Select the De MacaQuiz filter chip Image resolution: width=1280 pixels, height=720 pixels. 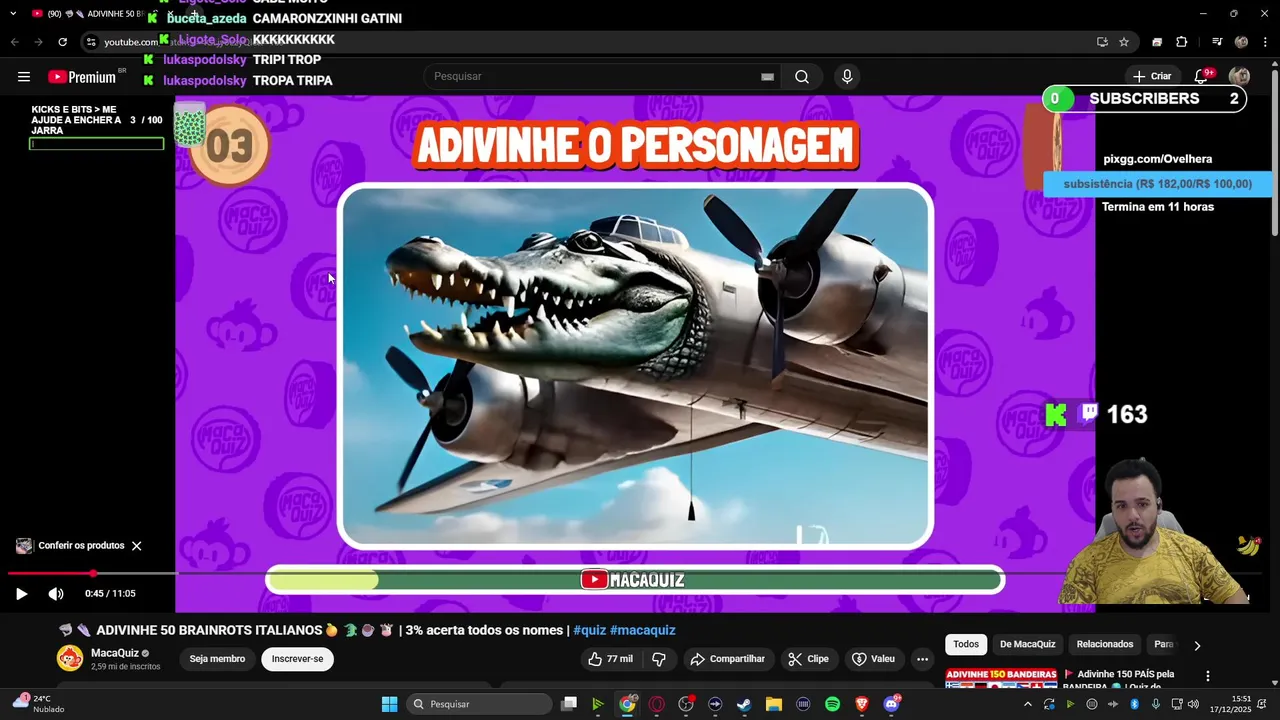(x=1027, y=645)
